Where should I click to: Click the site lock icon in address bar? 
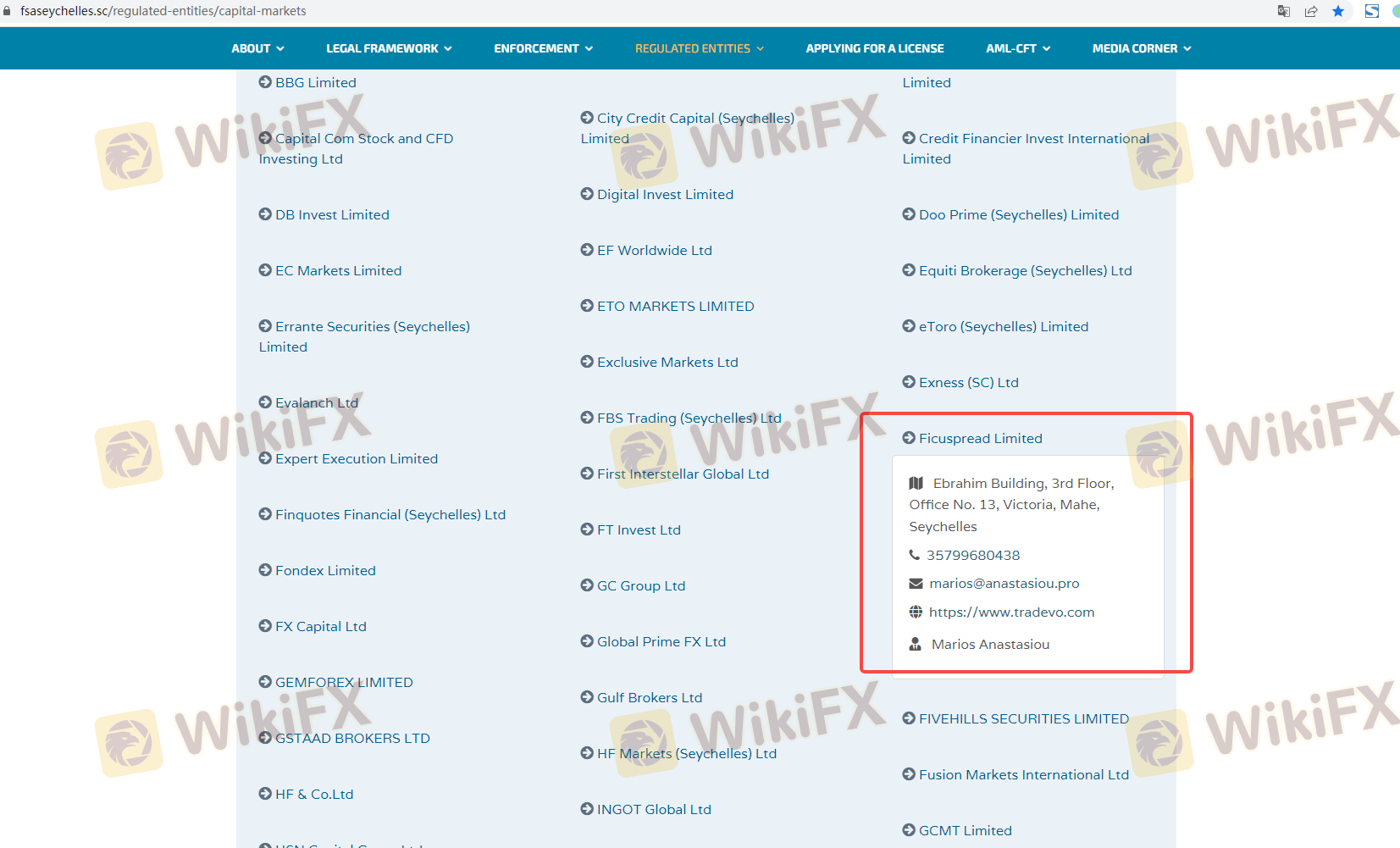click(x=8, y=11)
